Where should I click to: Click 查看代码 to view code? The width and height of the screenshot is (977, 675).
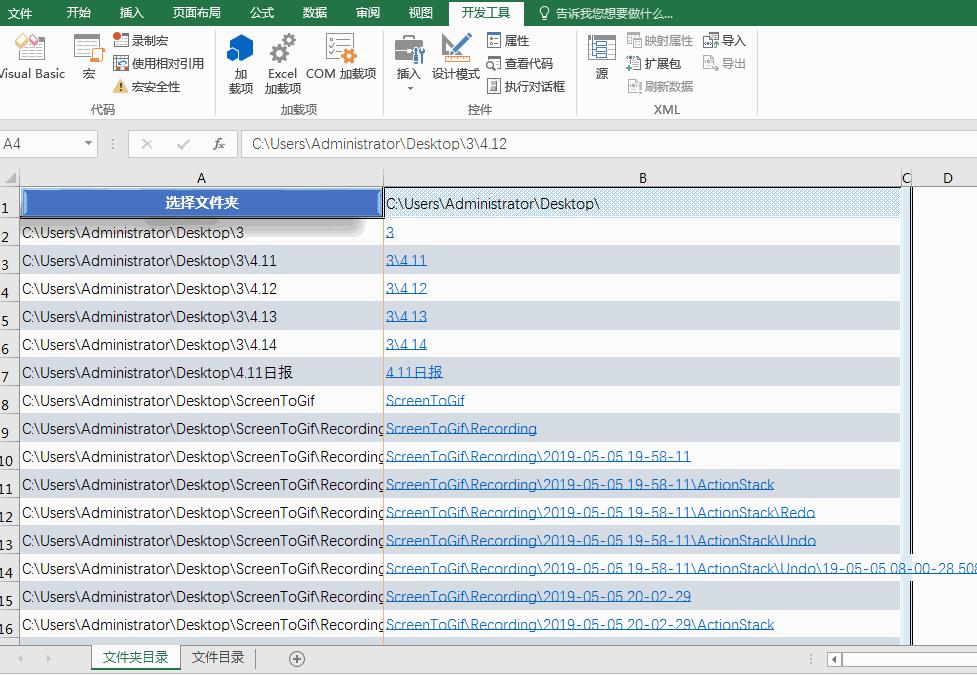(x=520, y=63)
